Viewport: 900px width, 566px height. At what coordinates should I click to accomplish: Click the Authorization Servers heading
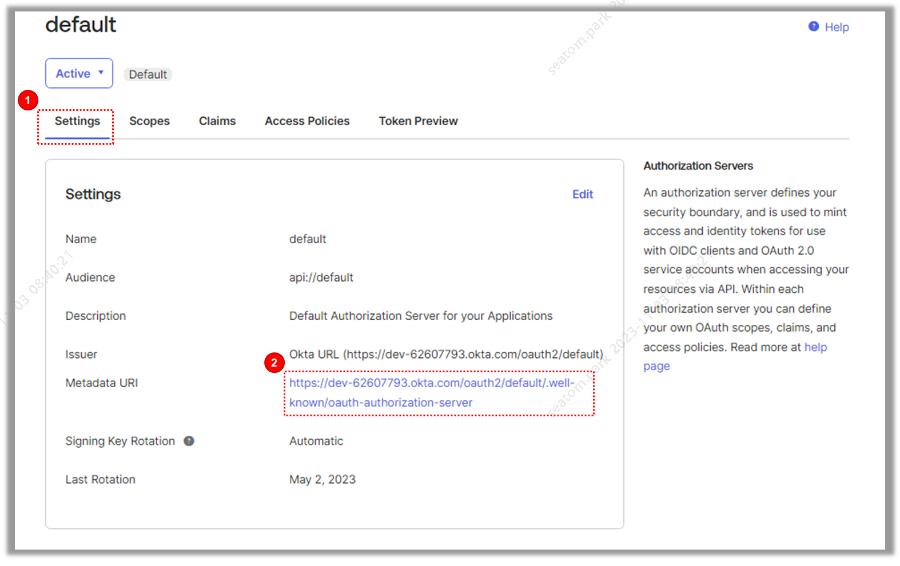[698, 166]
